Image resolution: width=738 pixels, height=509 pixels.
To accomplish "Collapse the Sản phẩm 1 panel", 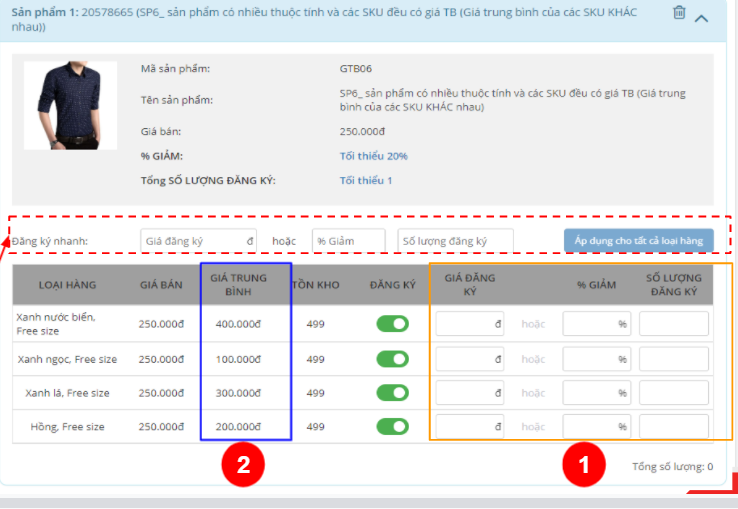I will pyautogui.click(x=702, y=17).
